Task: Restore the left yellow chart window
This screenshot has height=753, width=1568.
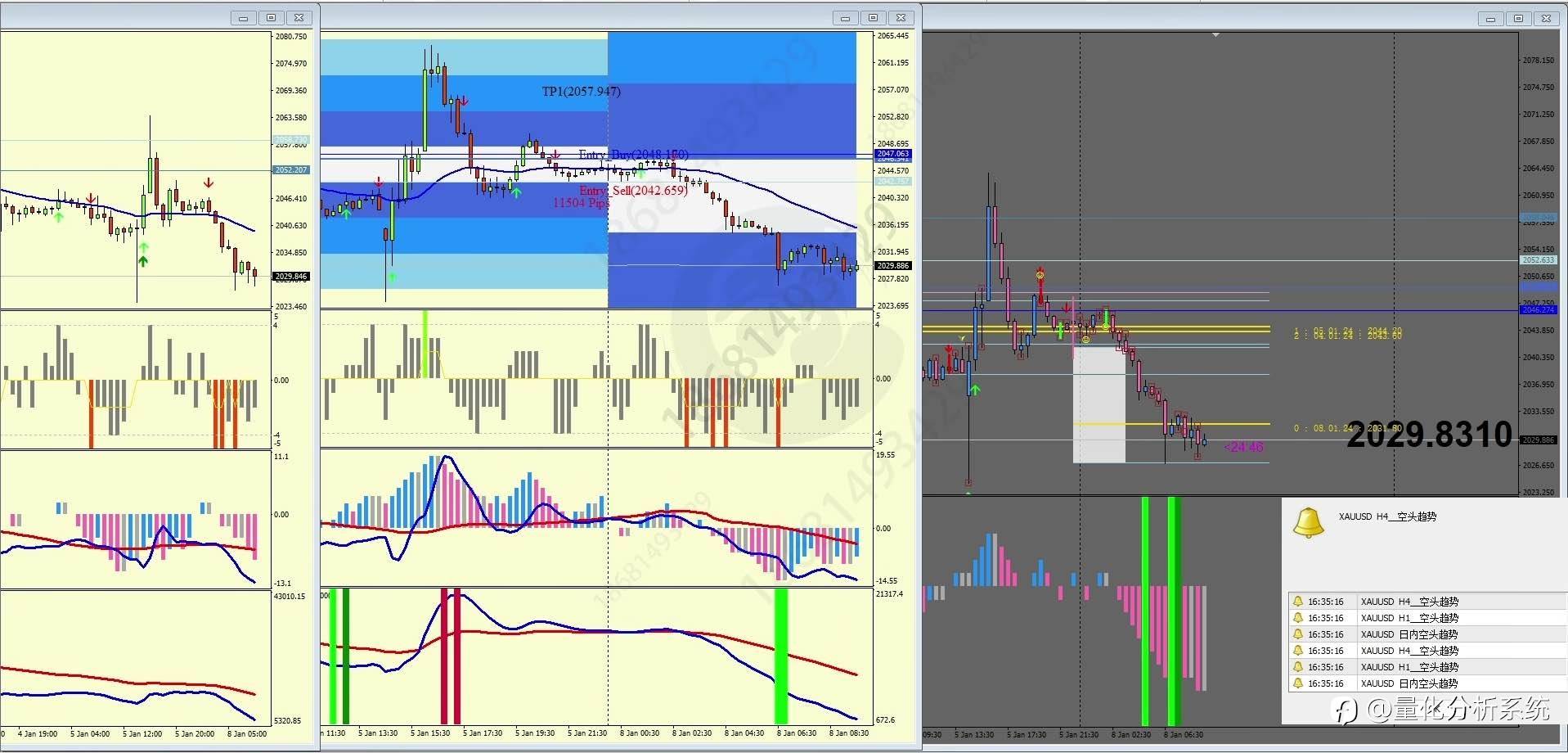Action: 271,17
